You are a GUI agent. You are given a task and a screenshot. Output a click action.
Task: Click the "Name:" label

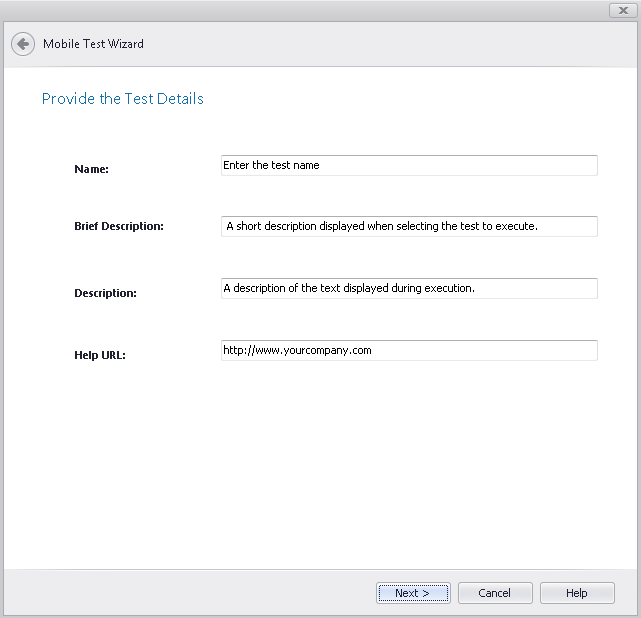pos(91,169)
